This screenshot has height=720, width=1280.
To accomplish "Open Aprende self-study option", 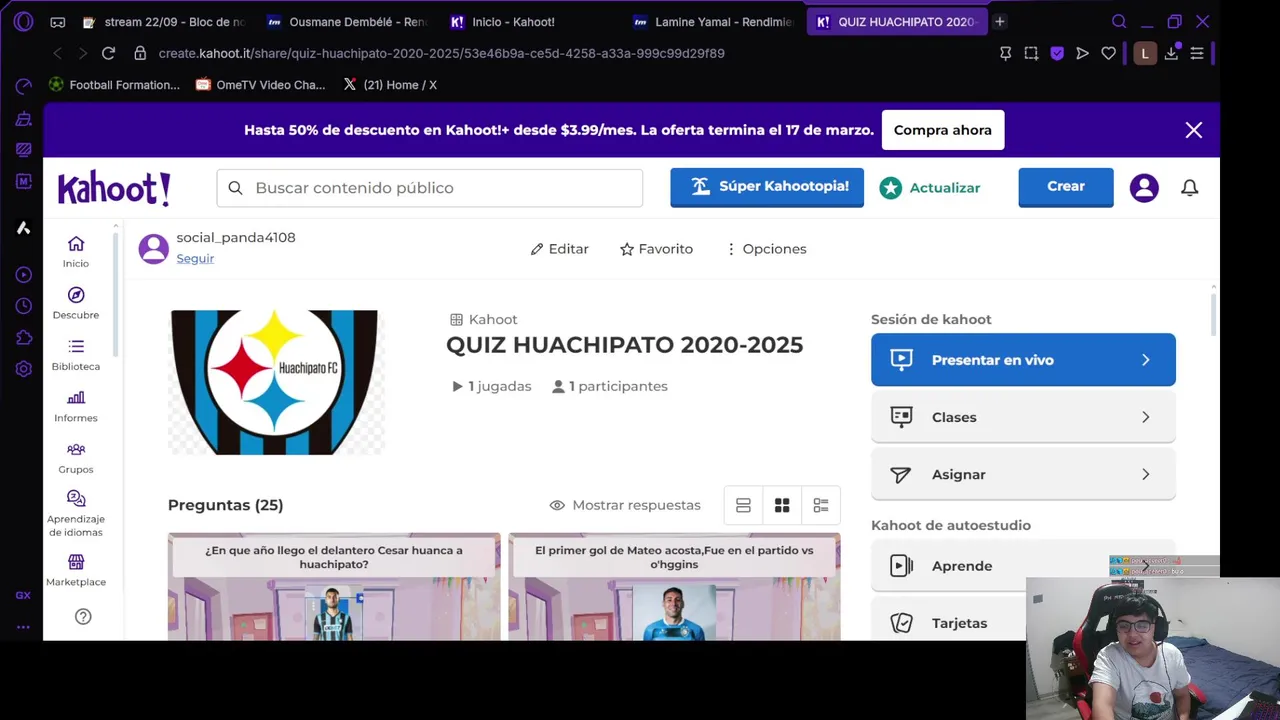I will point(1023,566).
